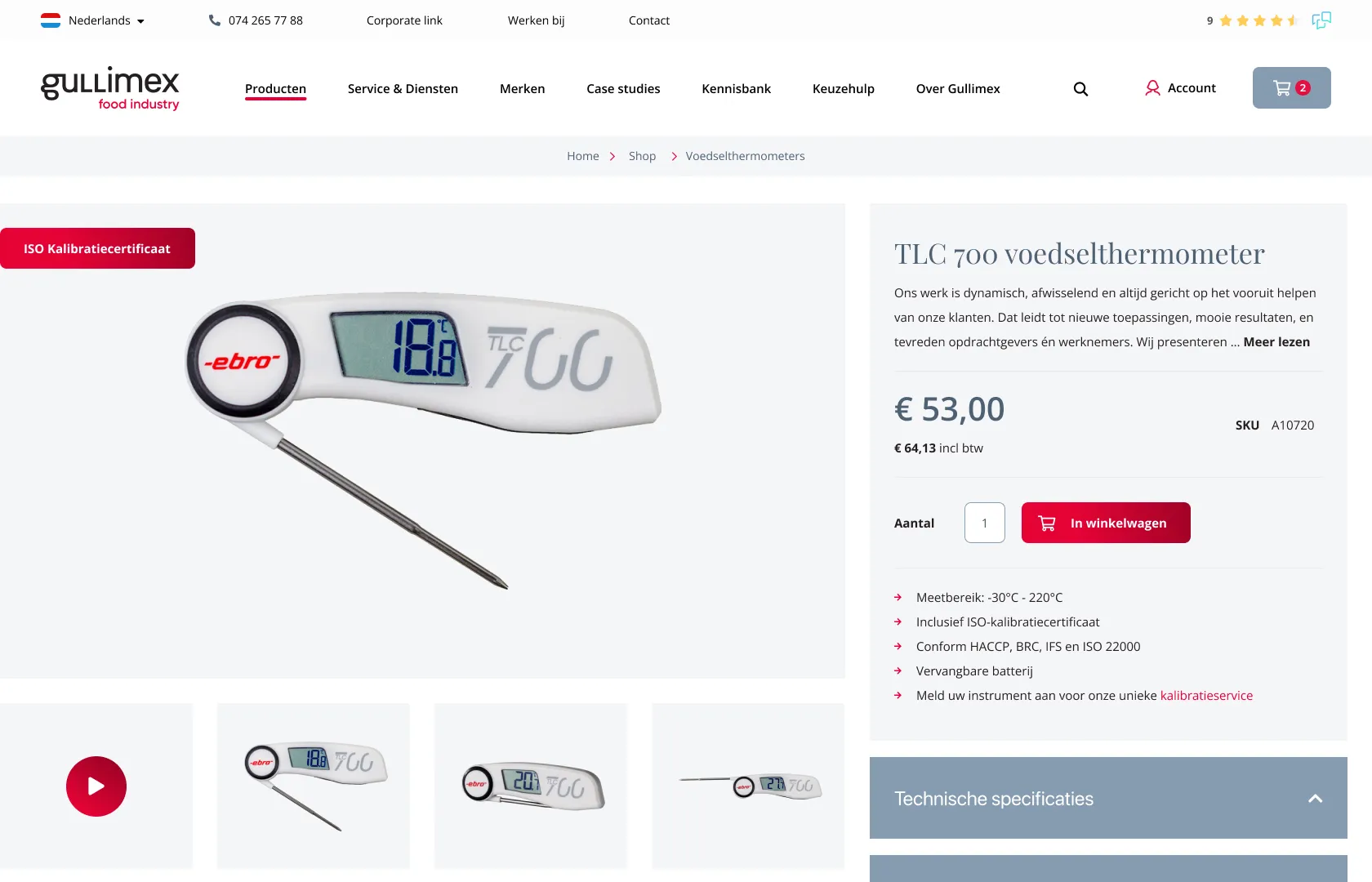Select the thumbnail showing 20 on the display
The image size is (1372, 882).
tap(531, 786)
